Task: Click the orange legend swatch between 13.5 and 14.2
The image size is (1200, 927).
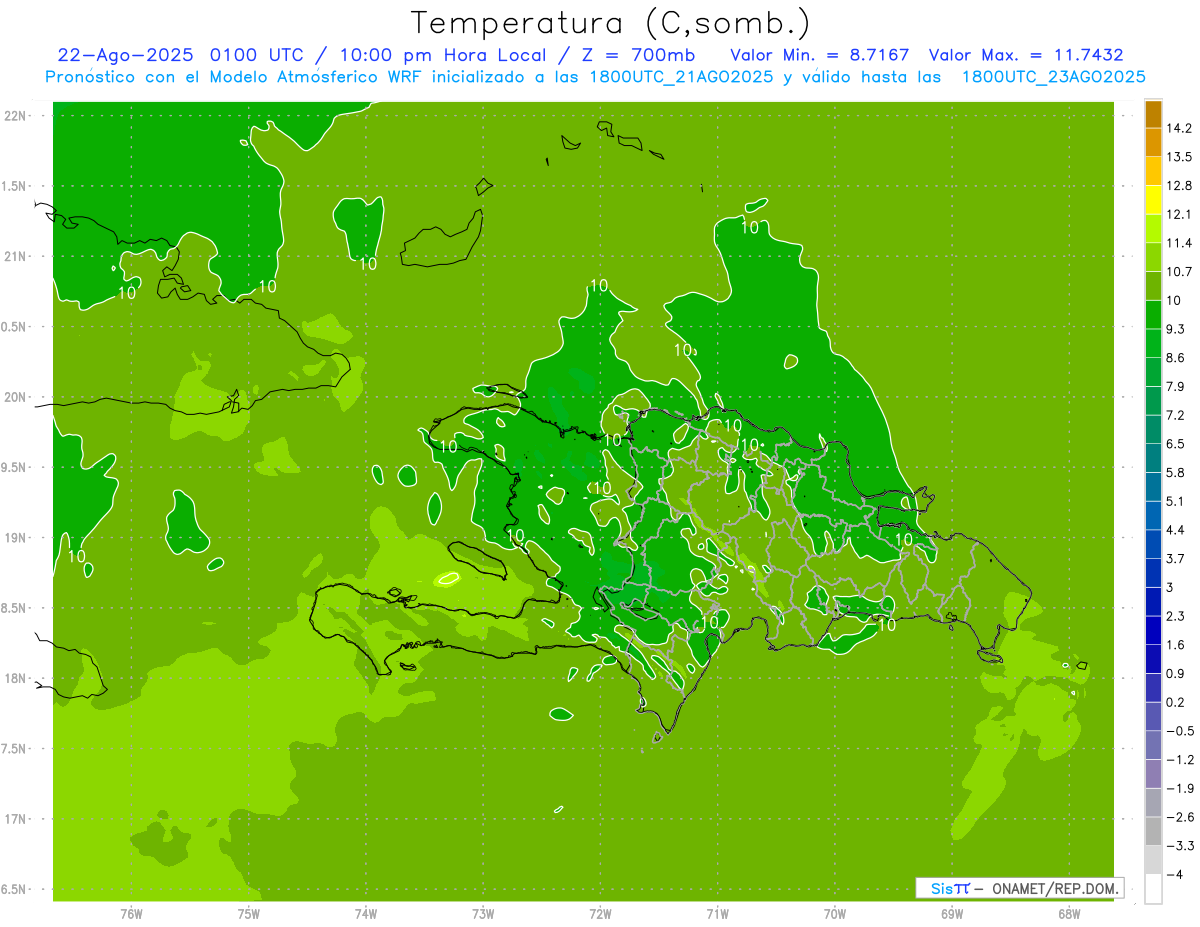Action: [x=1153, y=143]
